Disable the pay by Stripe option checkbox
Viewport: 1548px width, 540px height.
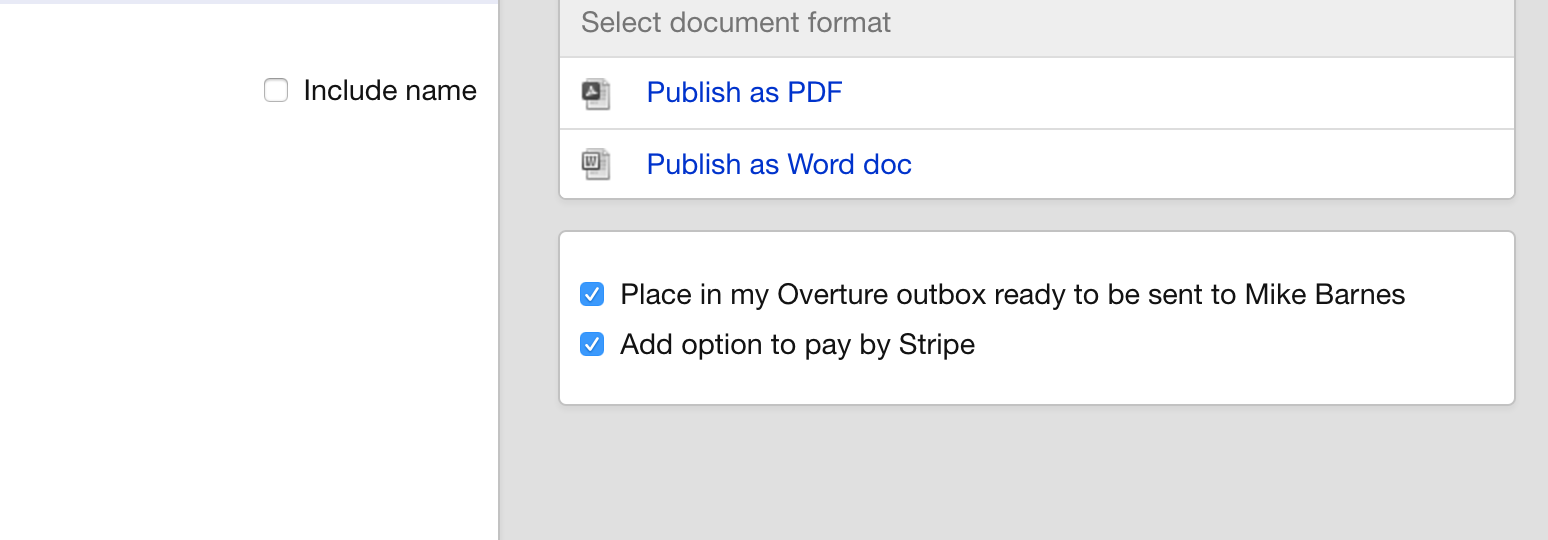tap(592, 344)
